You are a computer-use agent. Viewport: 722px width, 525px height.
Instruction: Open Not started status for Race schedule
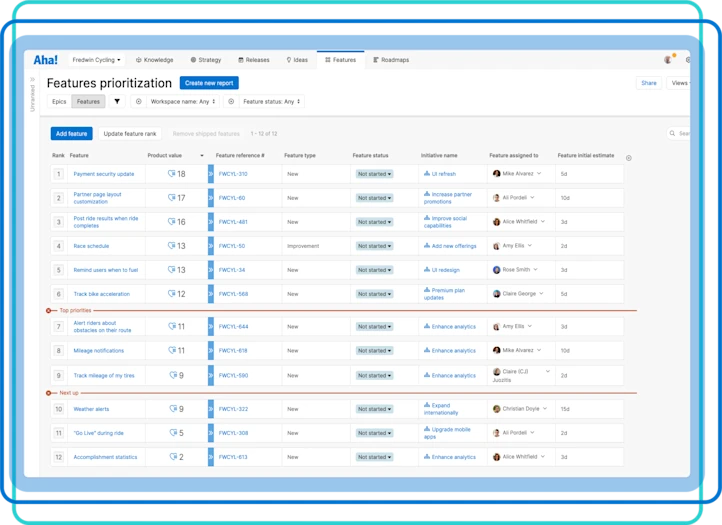(374, 246)
